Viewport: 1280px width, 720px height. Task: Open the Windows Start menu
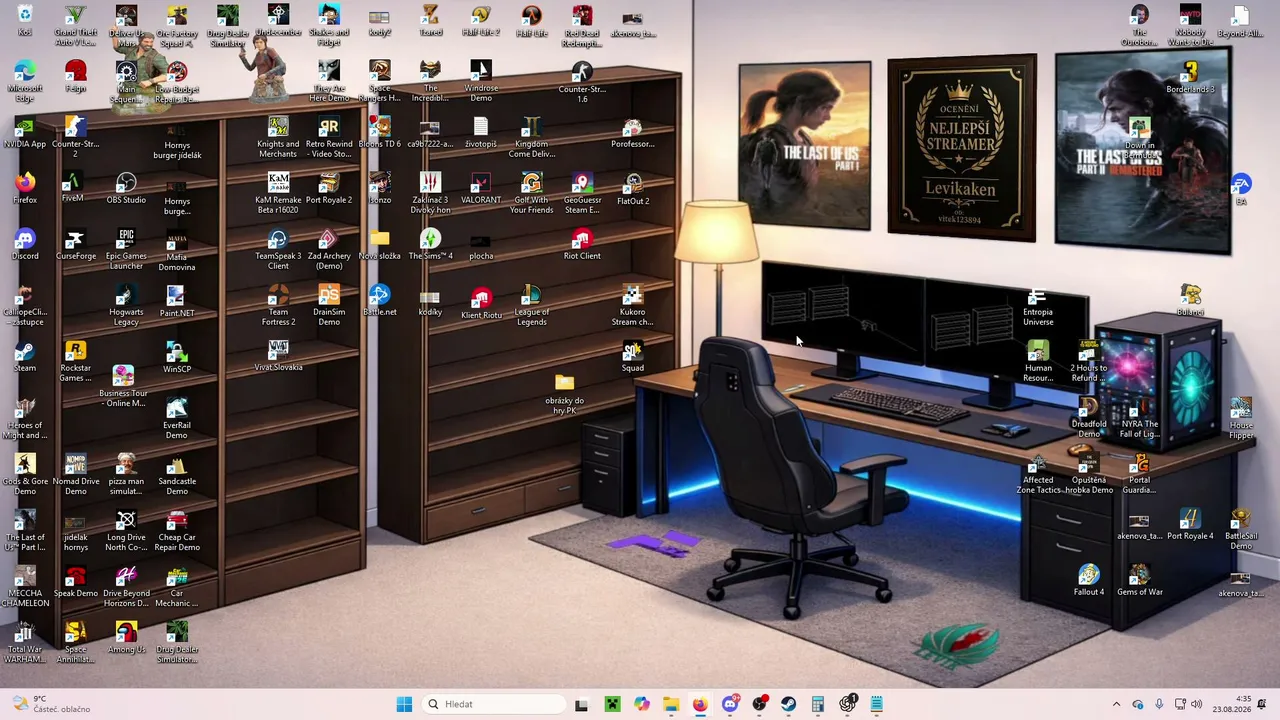tap(404, 704)
